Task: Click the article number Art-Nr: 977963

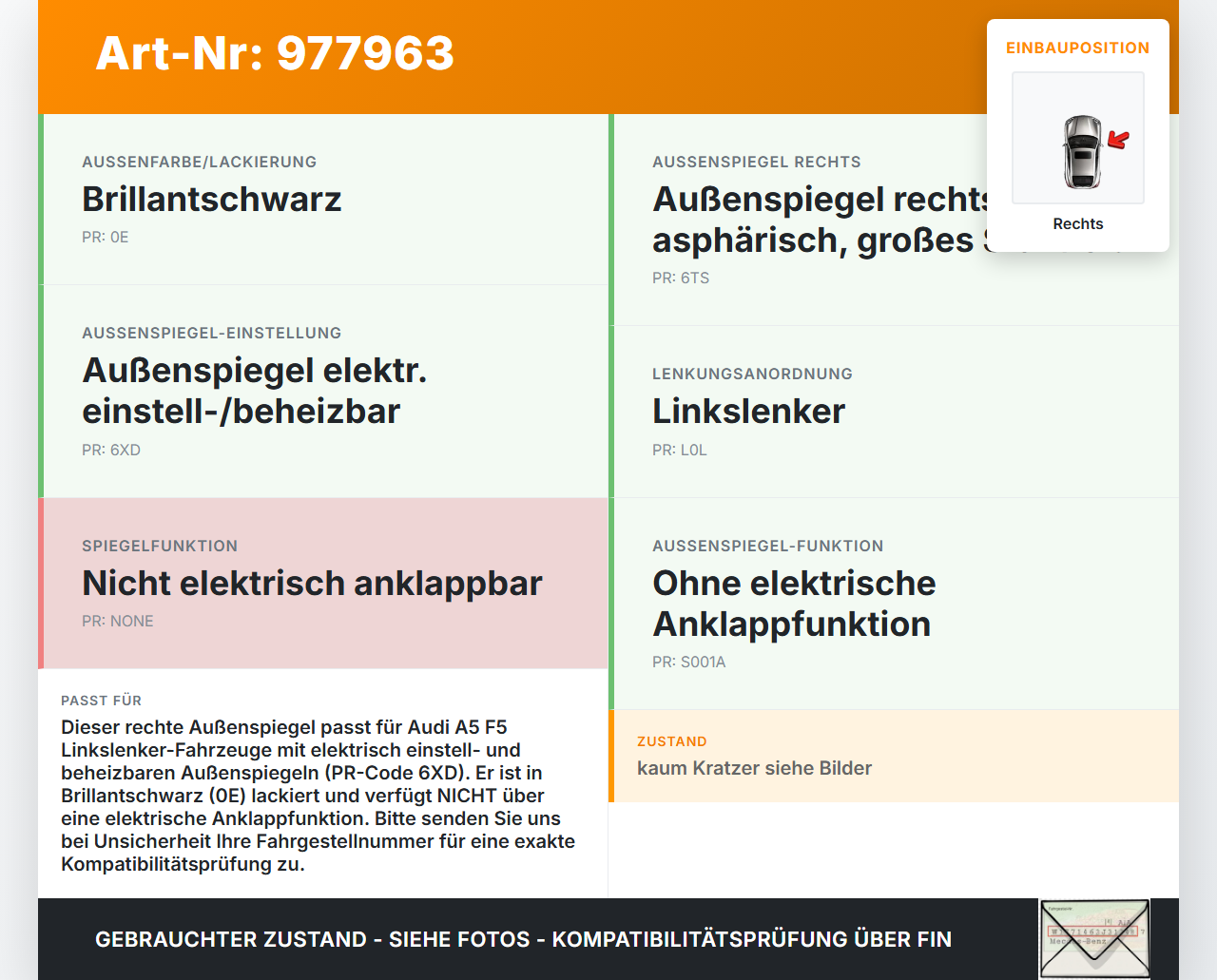Action: pyautogui.click(x=274, y=54)
